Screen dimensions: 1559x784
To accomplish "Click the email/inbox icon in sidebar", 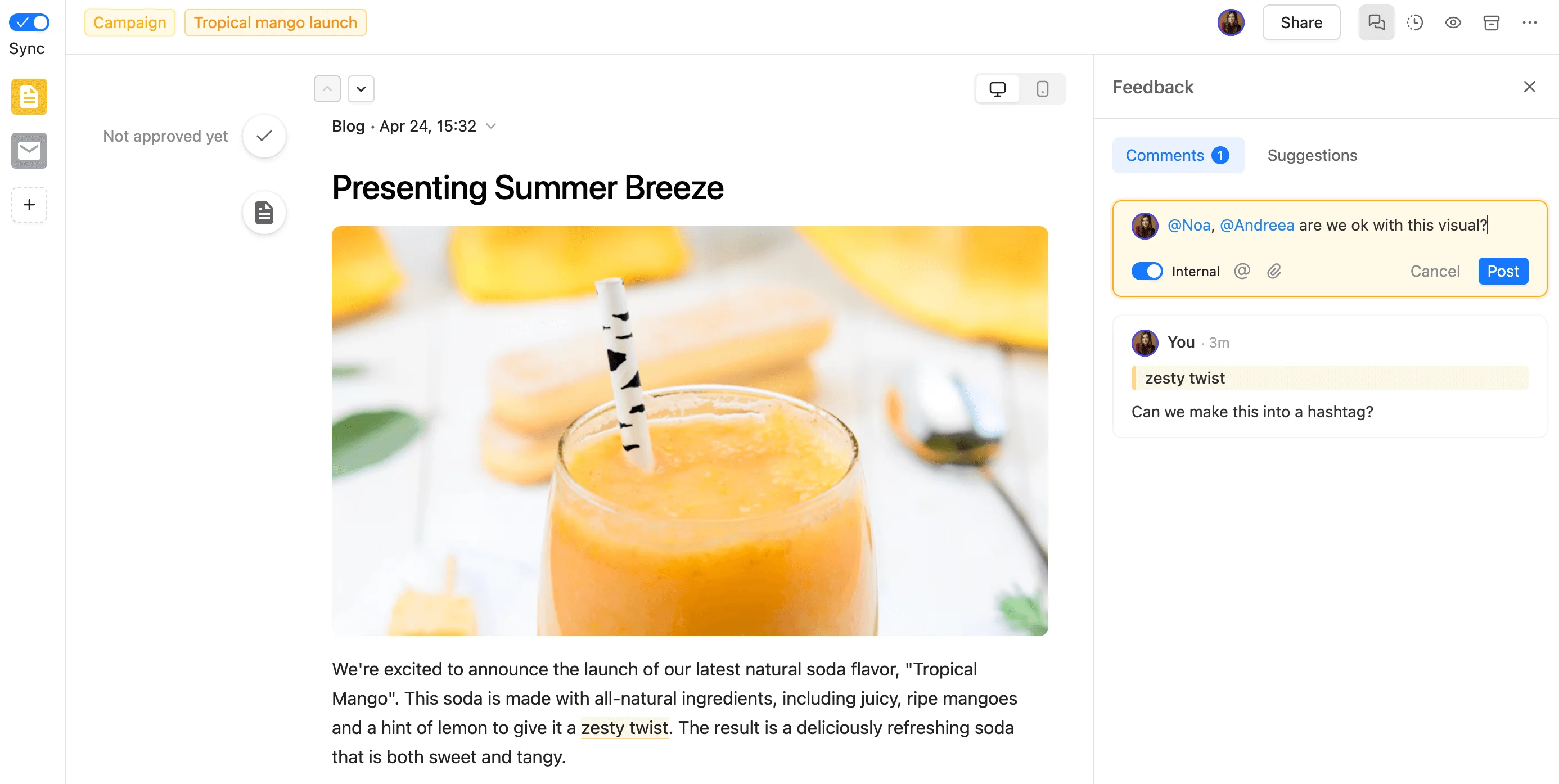I will [x=28, y=152].
